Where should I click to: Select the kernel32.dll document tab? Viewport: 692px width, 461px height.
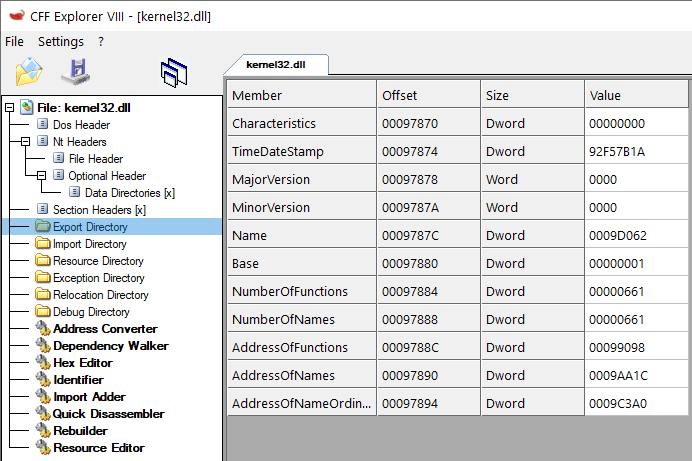coord(276,64)
